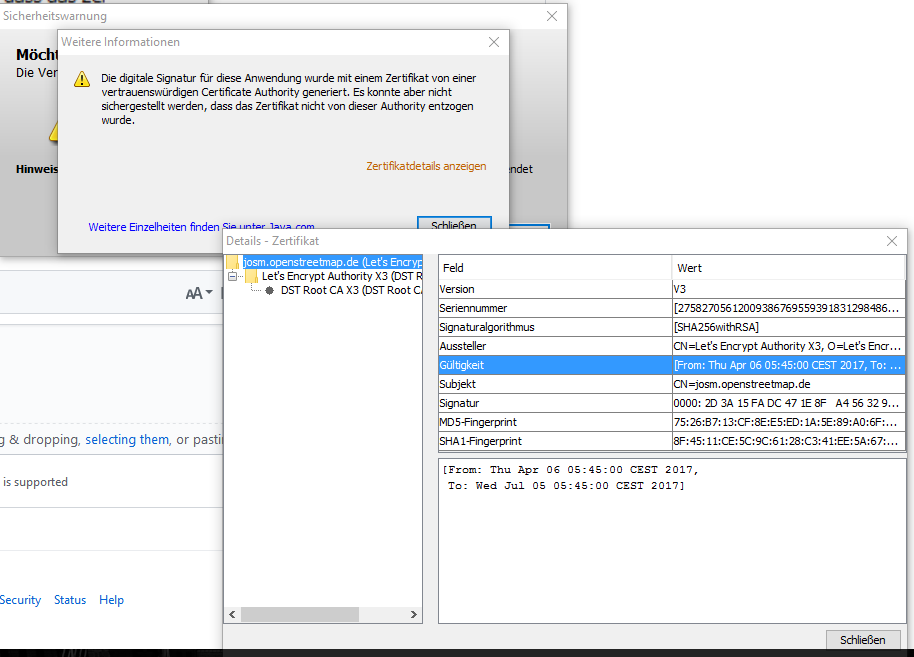Open the AA text size dropdown

(200, 293)
